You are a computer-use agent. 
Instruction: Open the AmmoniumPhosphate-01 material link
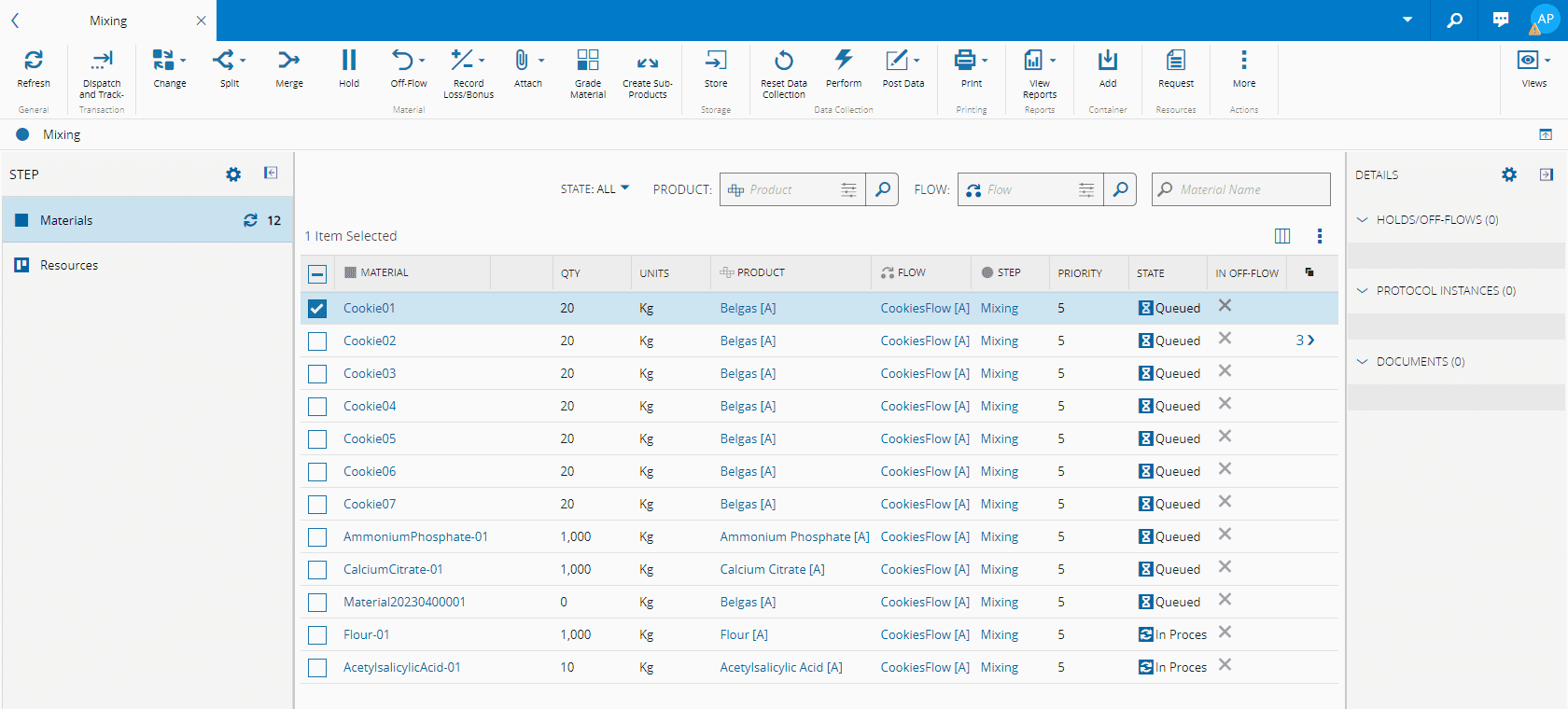[415, 537]
